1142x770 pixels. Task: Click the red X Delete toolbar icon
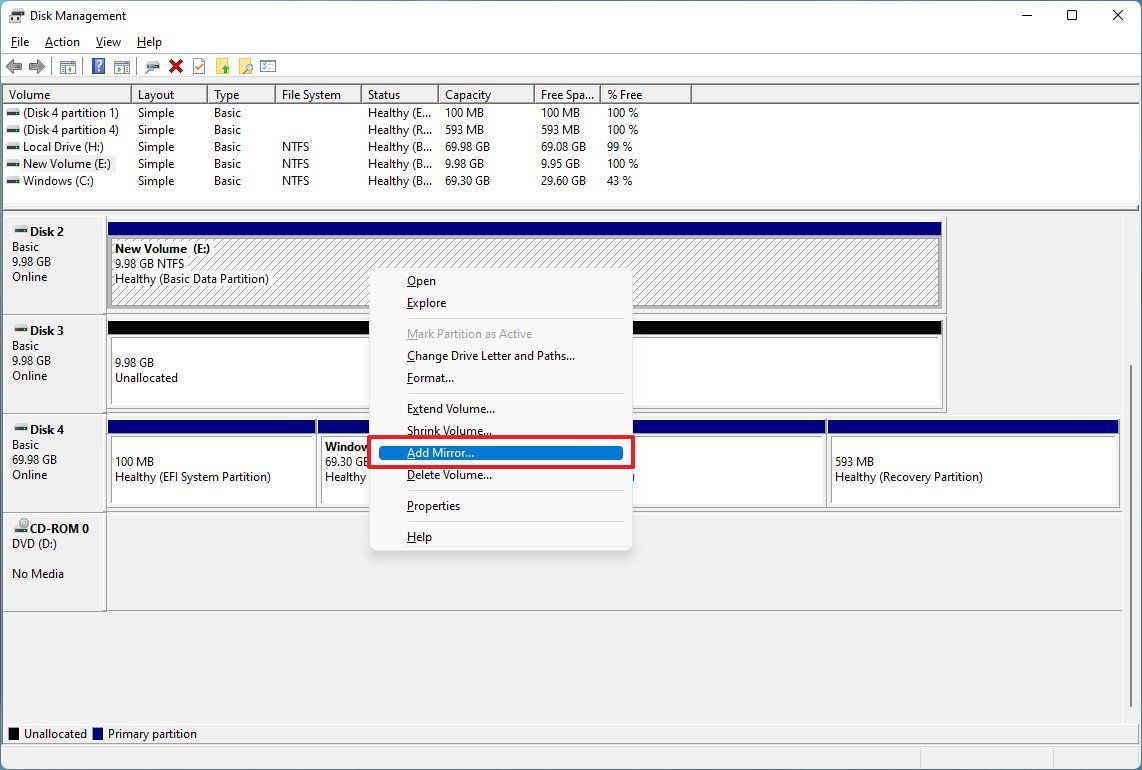176,66
